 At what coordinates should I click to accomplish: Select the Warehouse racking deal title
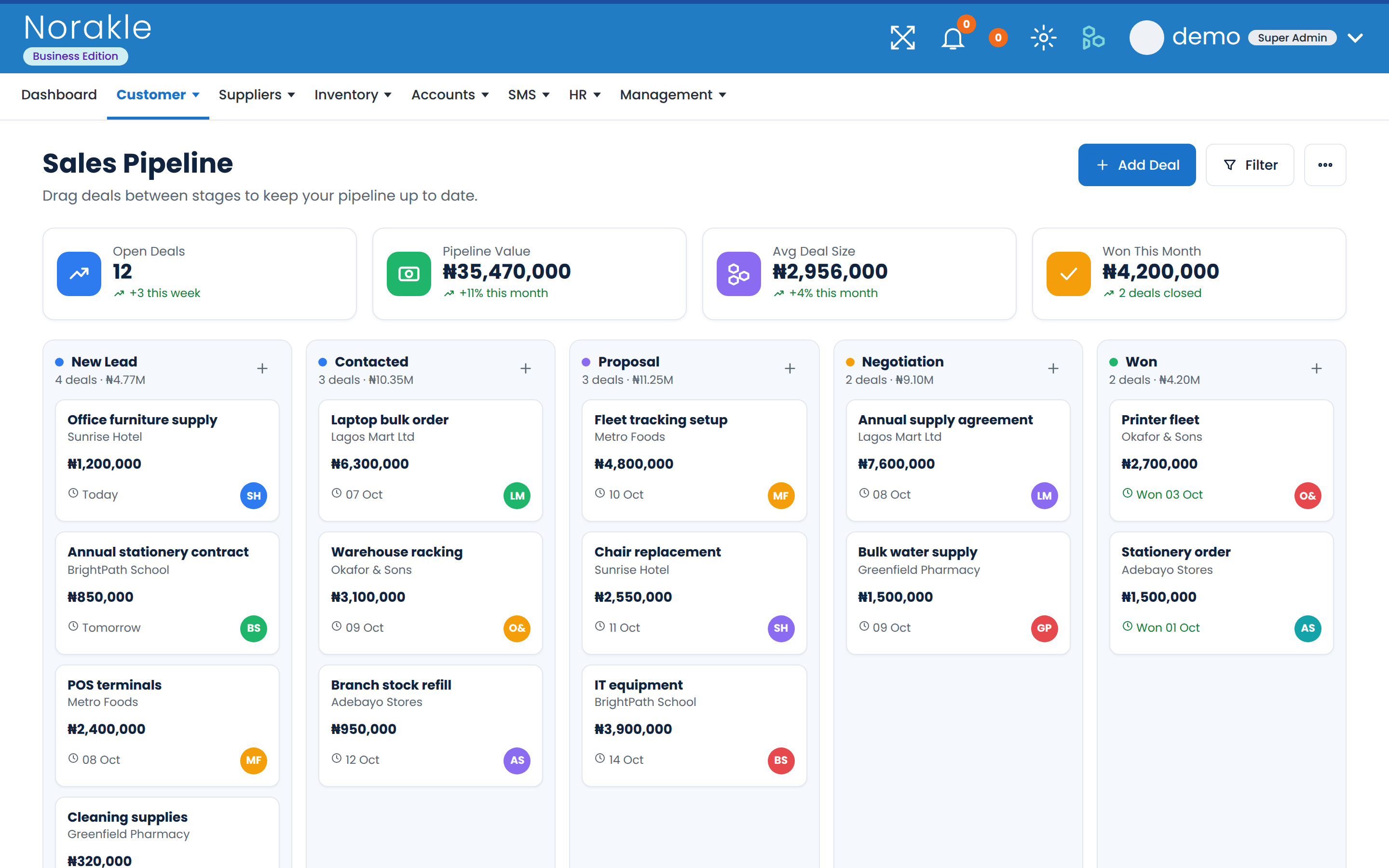(x=396, y=552)
